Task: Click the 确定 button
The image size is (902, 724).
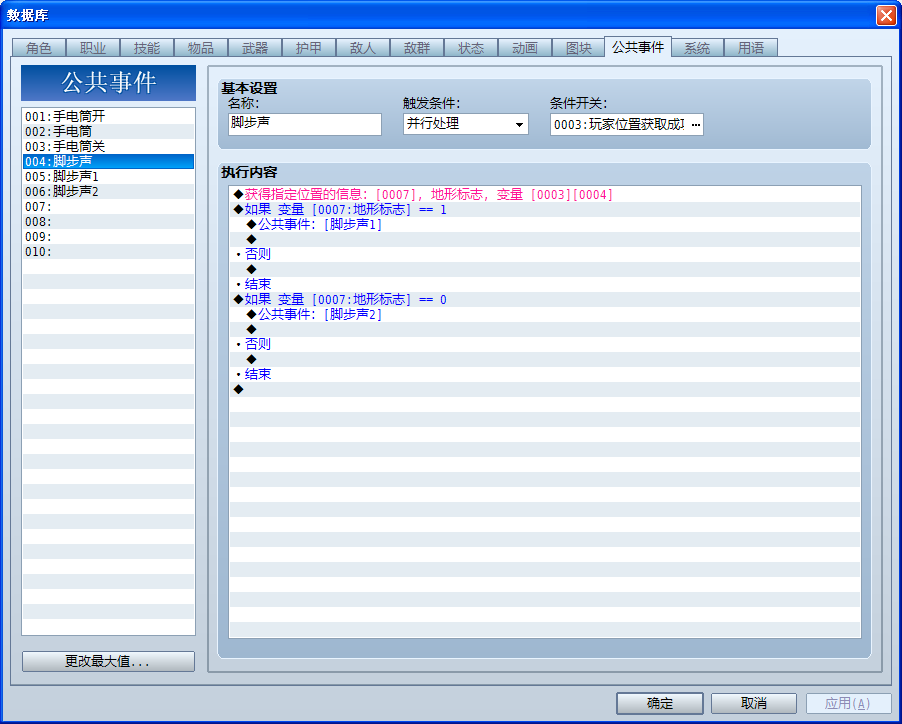Action: [660, 703]
